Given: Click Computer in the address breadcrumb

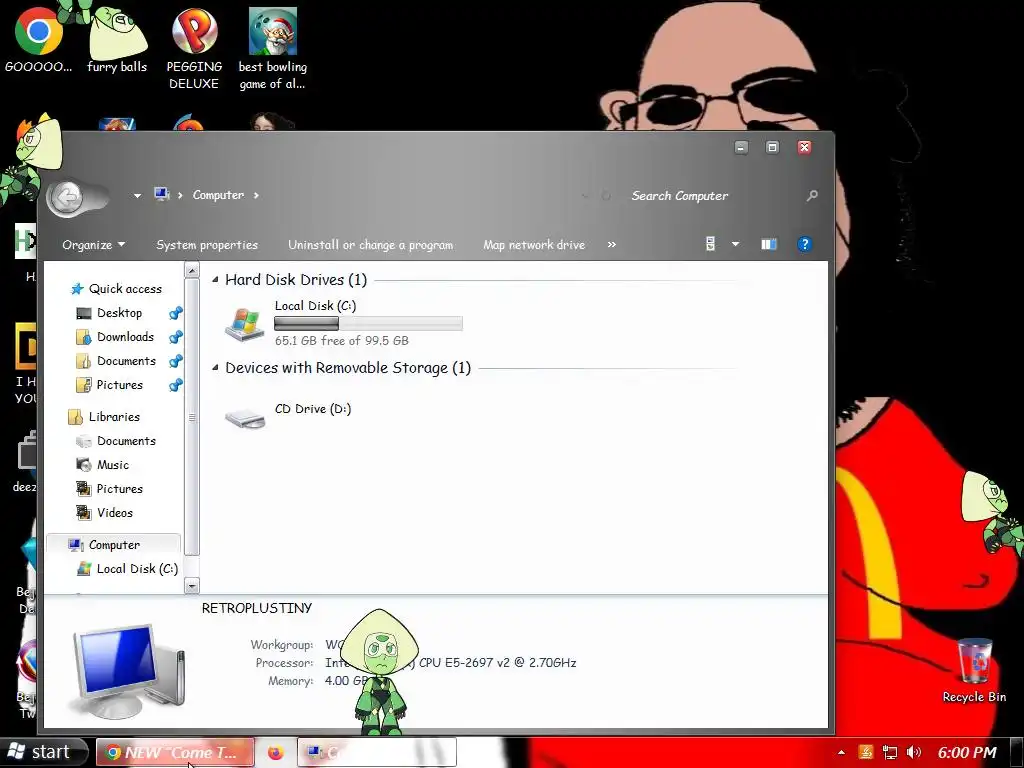Looking at the screenshot, I should tap(218, 195).
